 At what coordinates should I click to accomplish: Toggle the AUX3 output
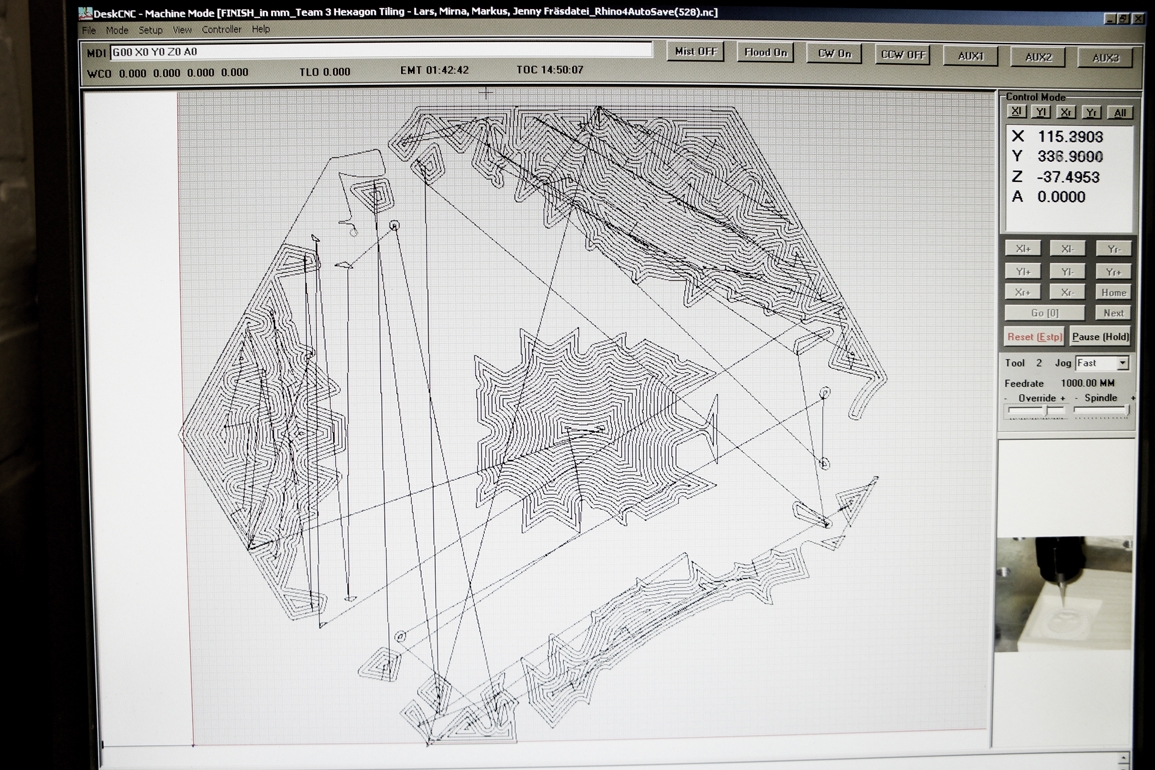tap(1105, 57)
